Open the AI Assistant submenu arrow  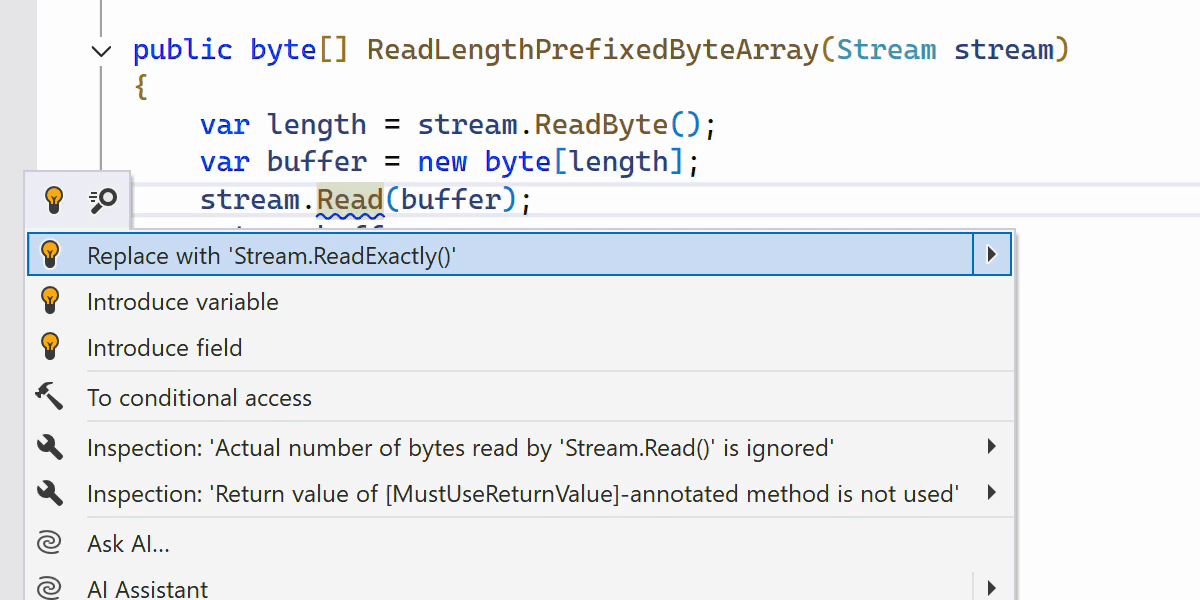pyautogui.click(x=991, y=588)
